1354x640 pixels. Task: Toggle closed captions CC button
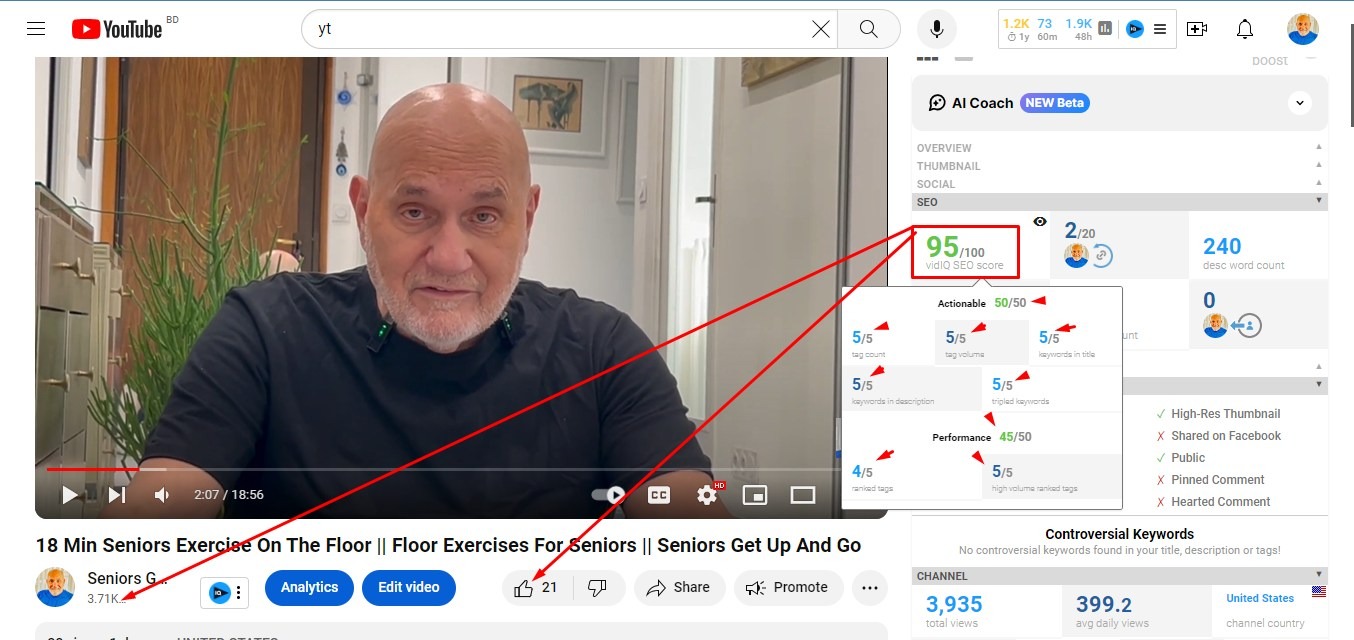pyautogui.click(x=659, y=494)
